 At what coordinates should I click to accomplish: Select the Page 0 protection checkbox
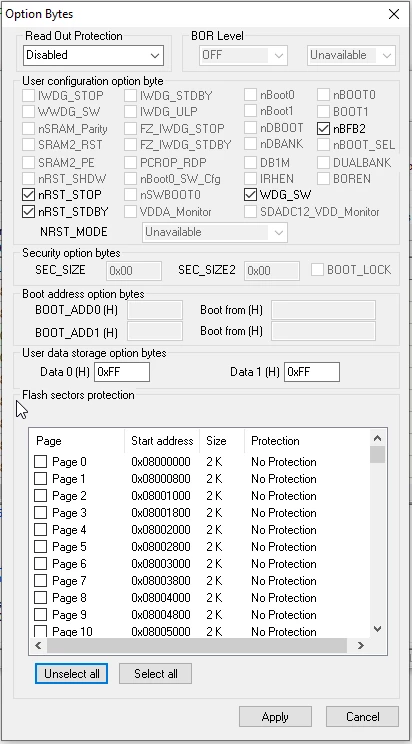point(41,462)
